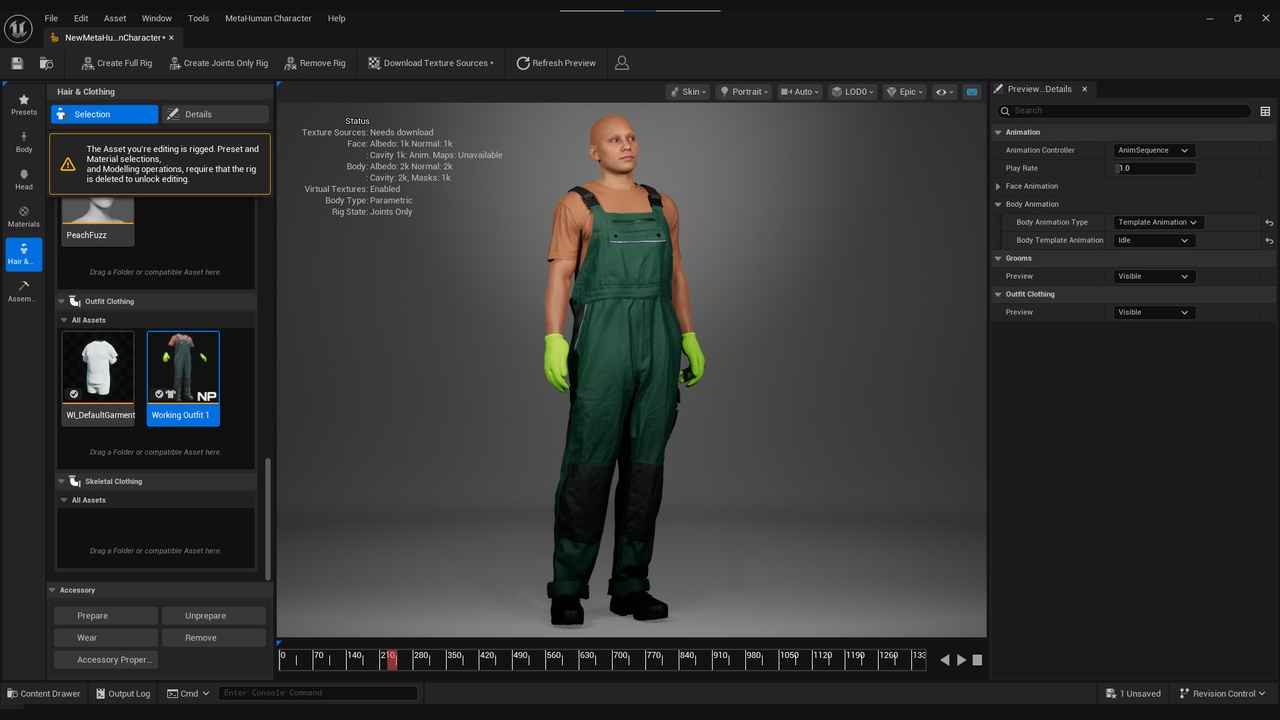Open the Animation Controller dropdown
The width and height of the screenshot is (1280, 720).
1154,150
